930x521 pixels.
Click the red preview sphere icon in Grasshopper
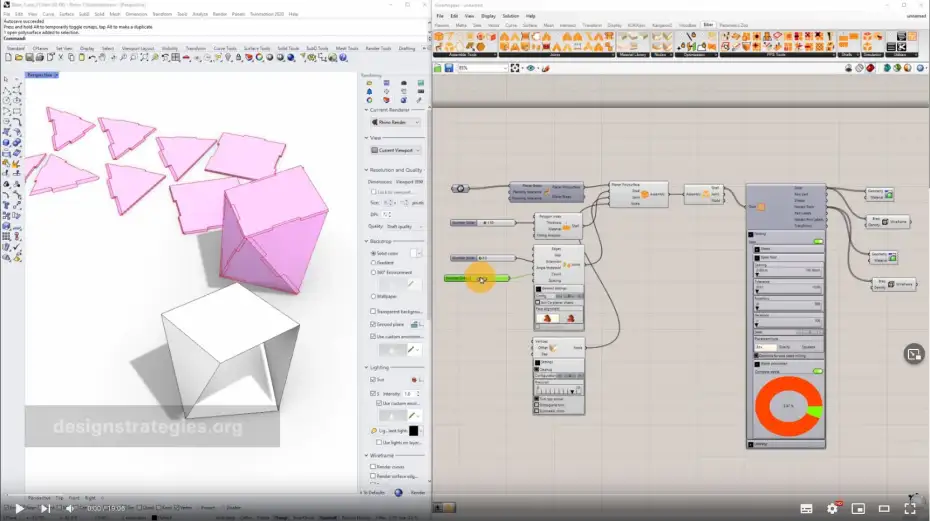point(870,68)
